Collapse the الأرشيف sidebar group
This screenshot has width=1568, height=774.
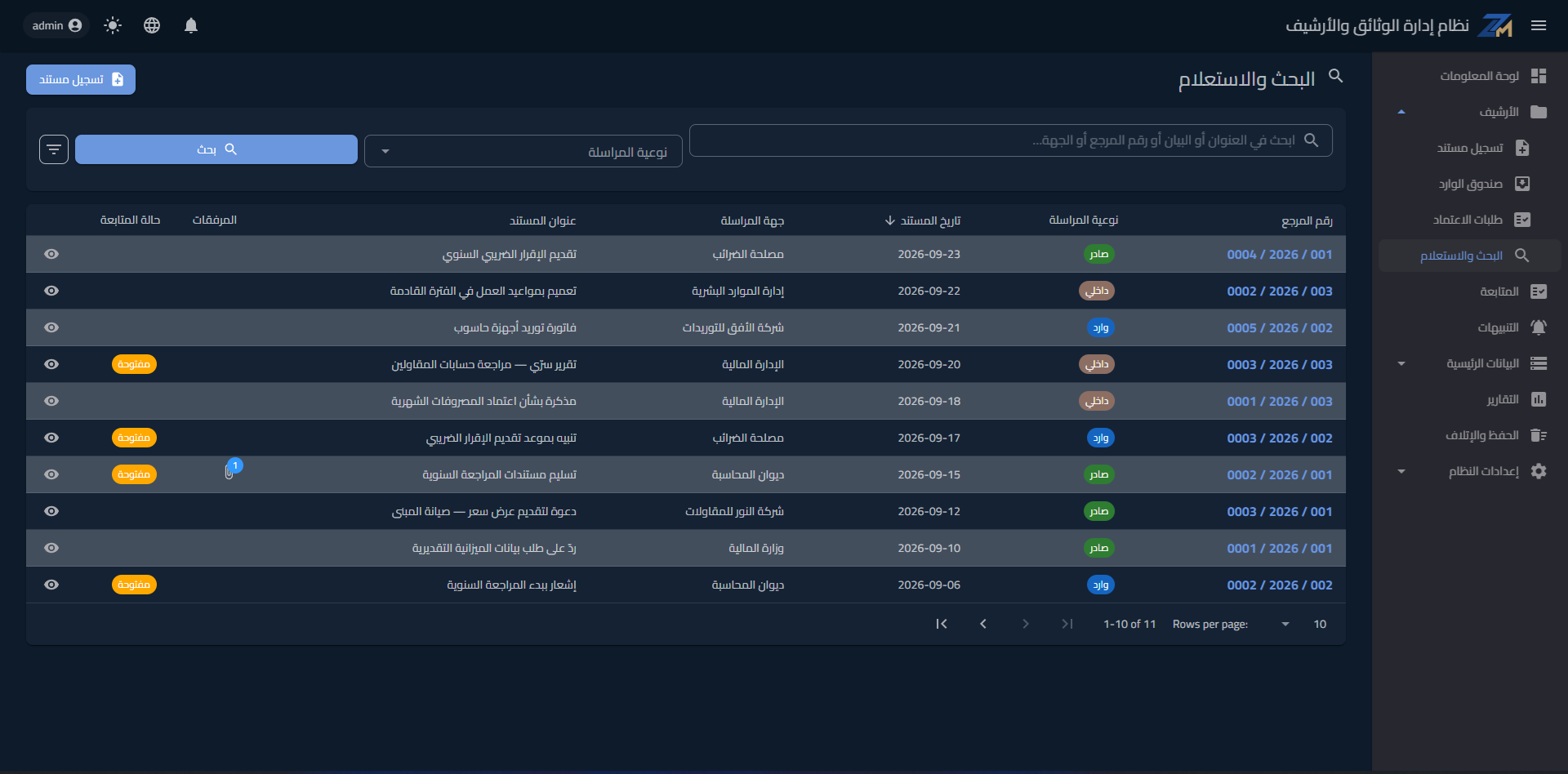1470,112
